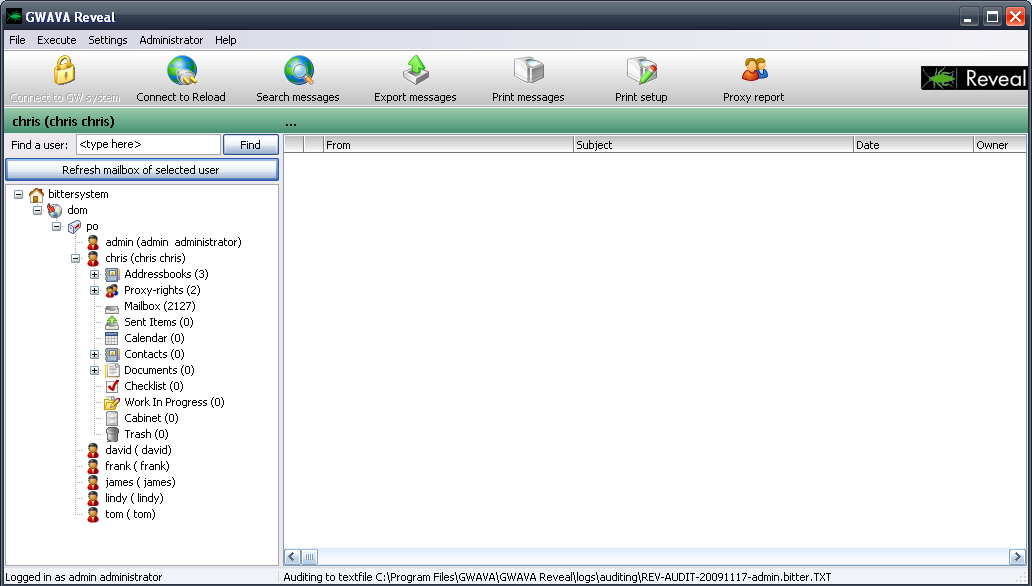
Task: Click the chris user icon in tree
Action: (93, 259)
